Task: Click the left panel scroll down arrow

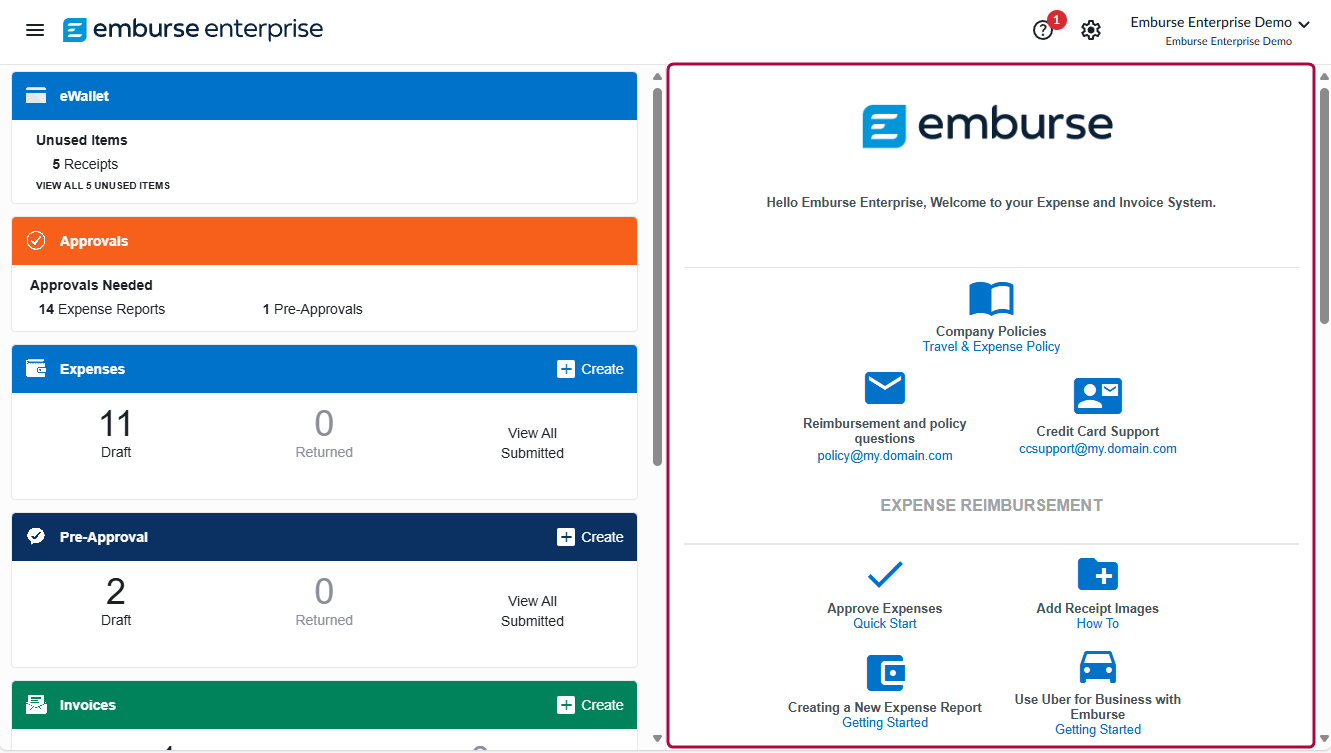Action: pos(657,739)
